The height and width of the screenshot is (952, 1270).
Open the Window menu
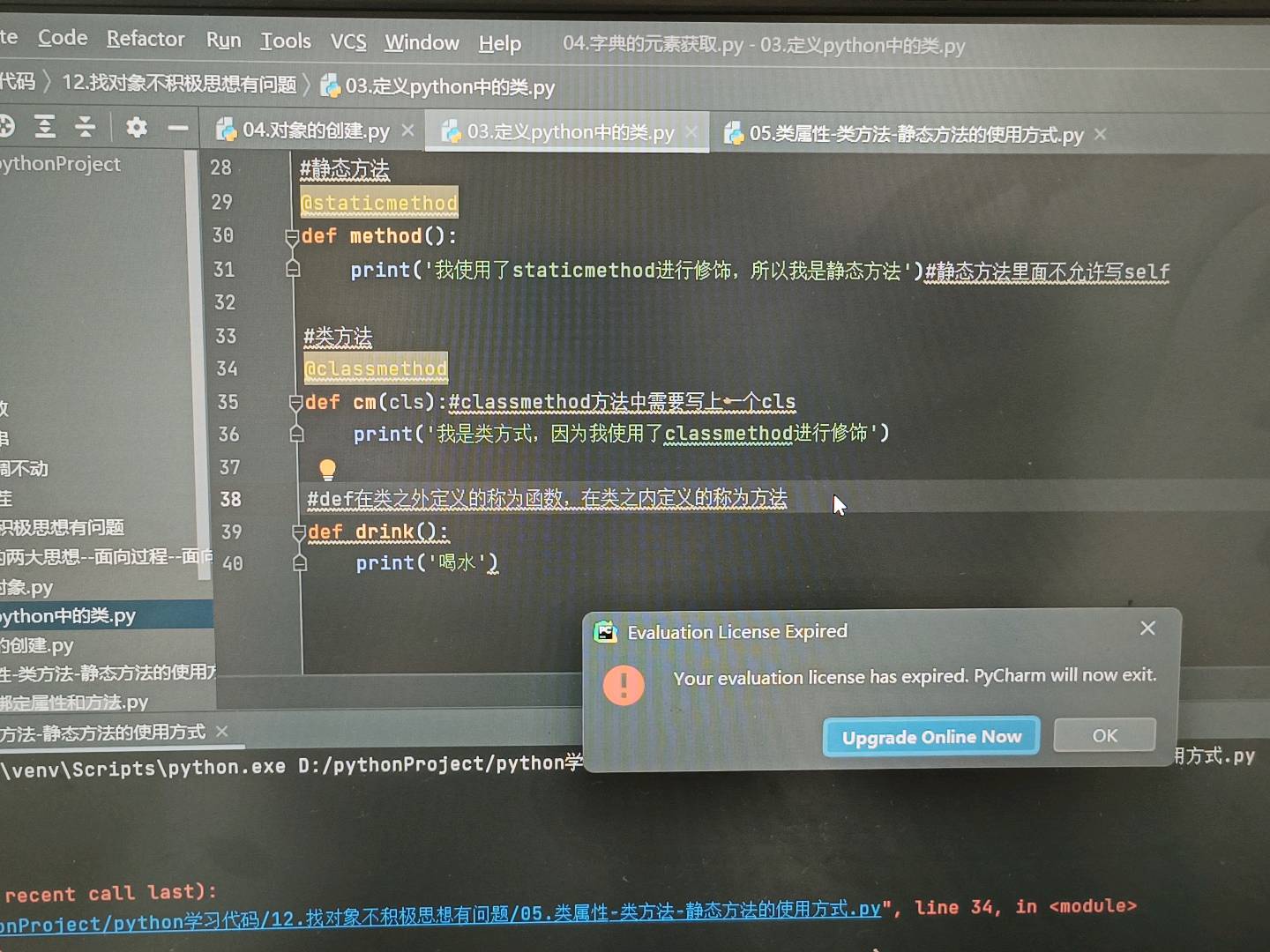pos(422,42)
